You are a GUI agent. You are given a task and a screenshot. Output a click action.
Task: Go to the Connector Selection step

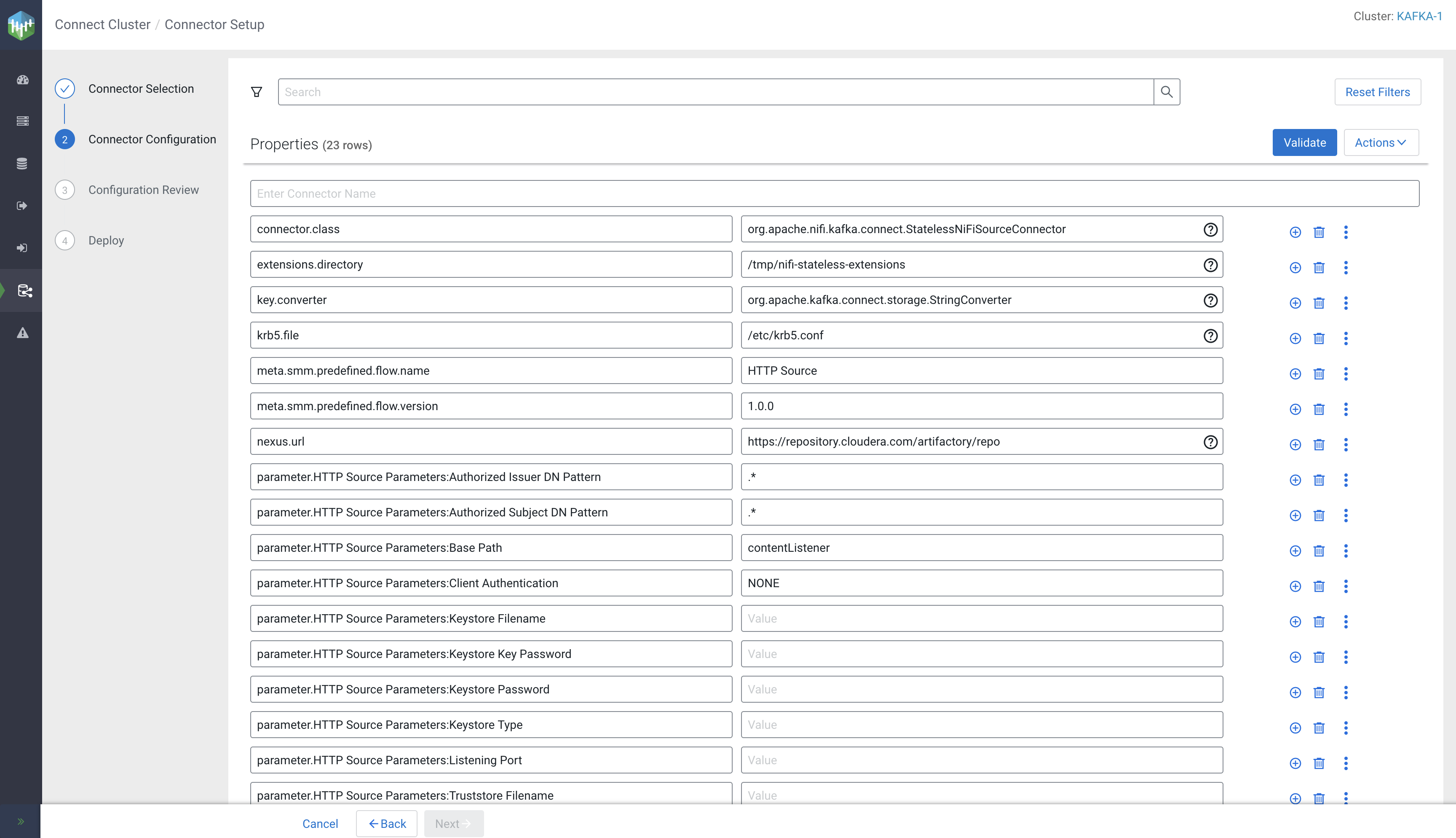coord(140,89)
